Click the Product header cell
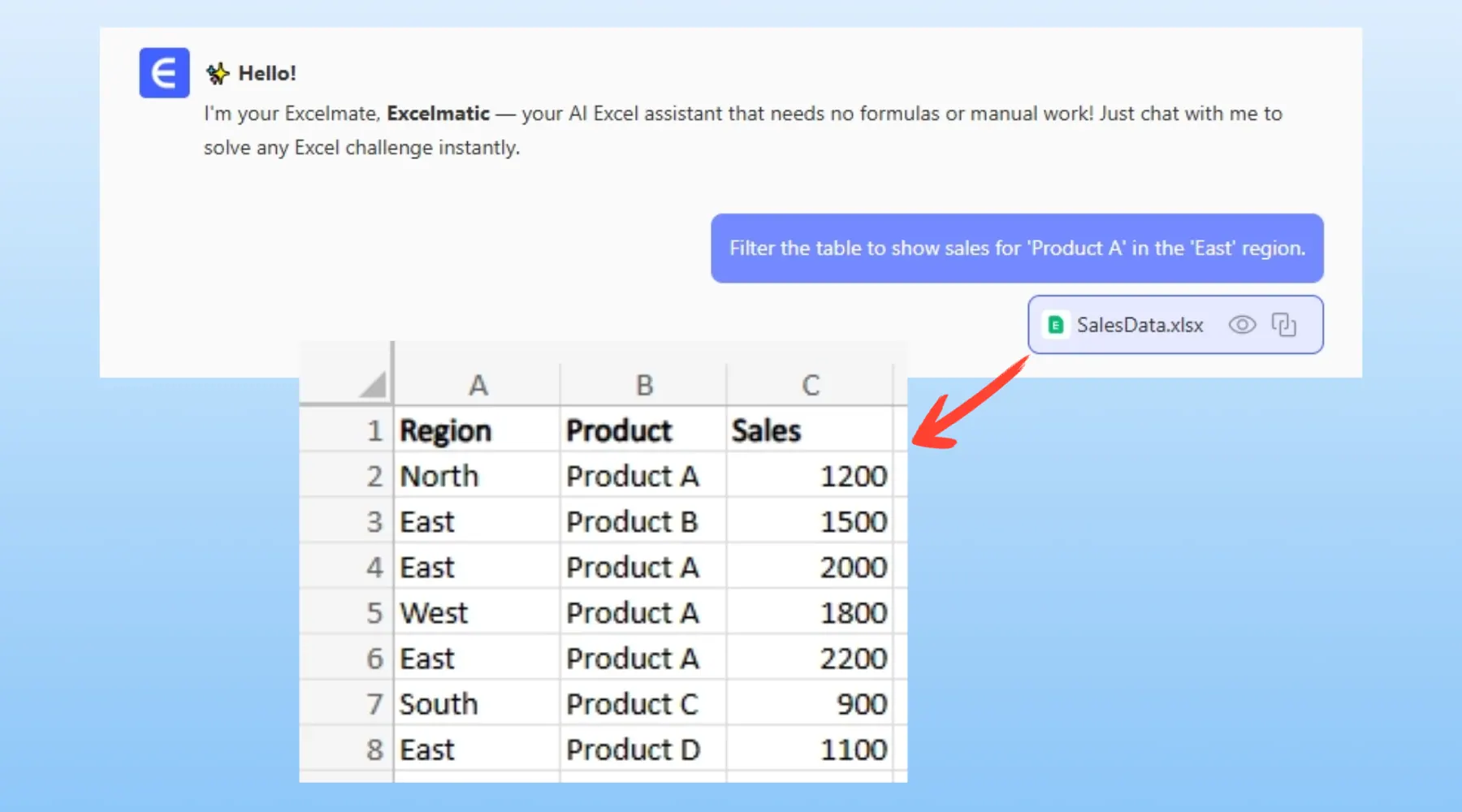The height and width of the screenshot is (812, 1462). (x=643, y=430)
